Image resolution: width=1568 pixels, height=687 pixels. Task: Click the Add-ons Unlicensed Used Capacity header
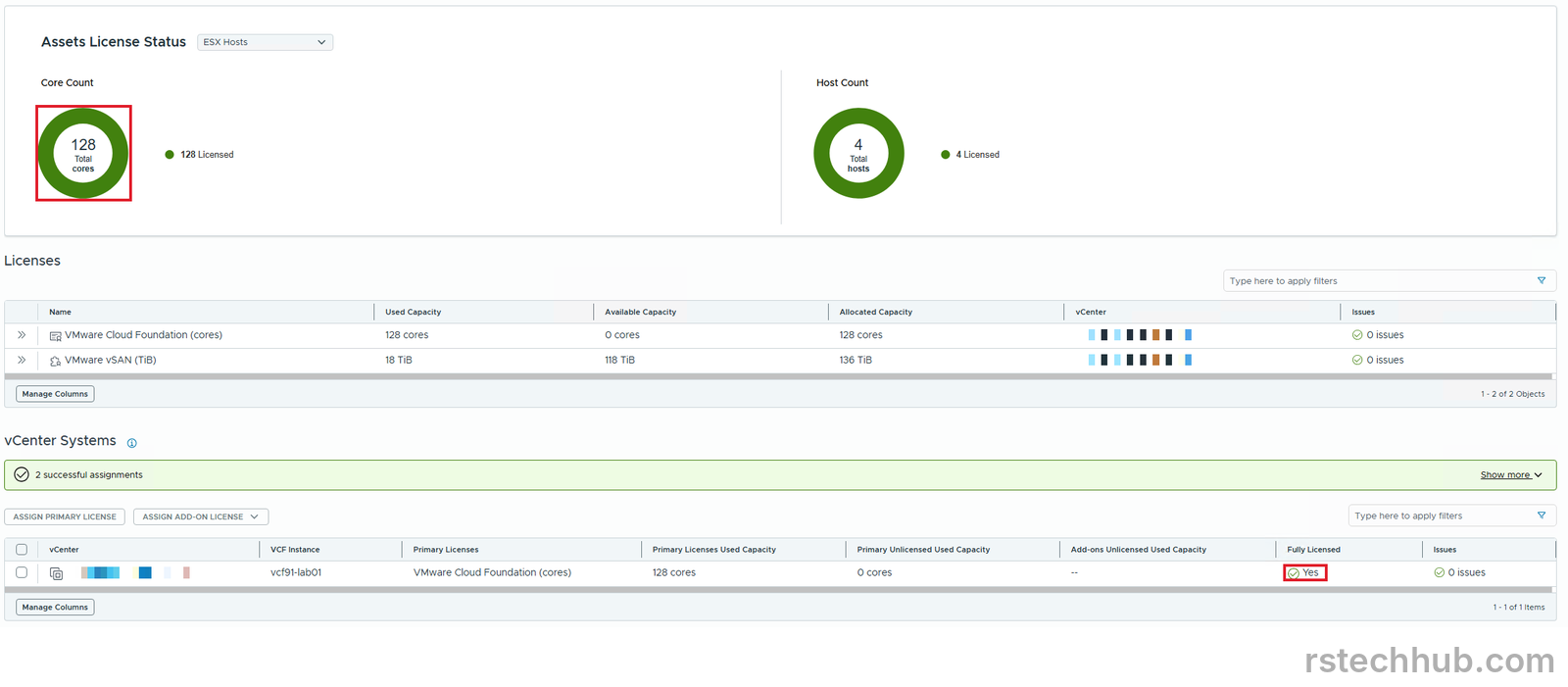1139,550
